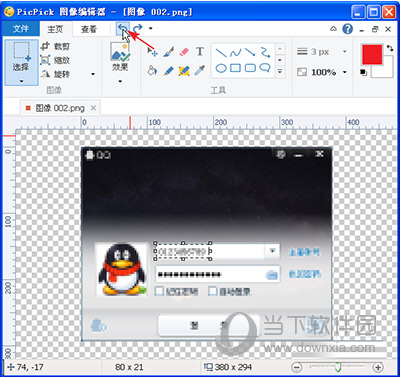Click the multi-account icon at QQ bottom left

click(x=98, y=325)
